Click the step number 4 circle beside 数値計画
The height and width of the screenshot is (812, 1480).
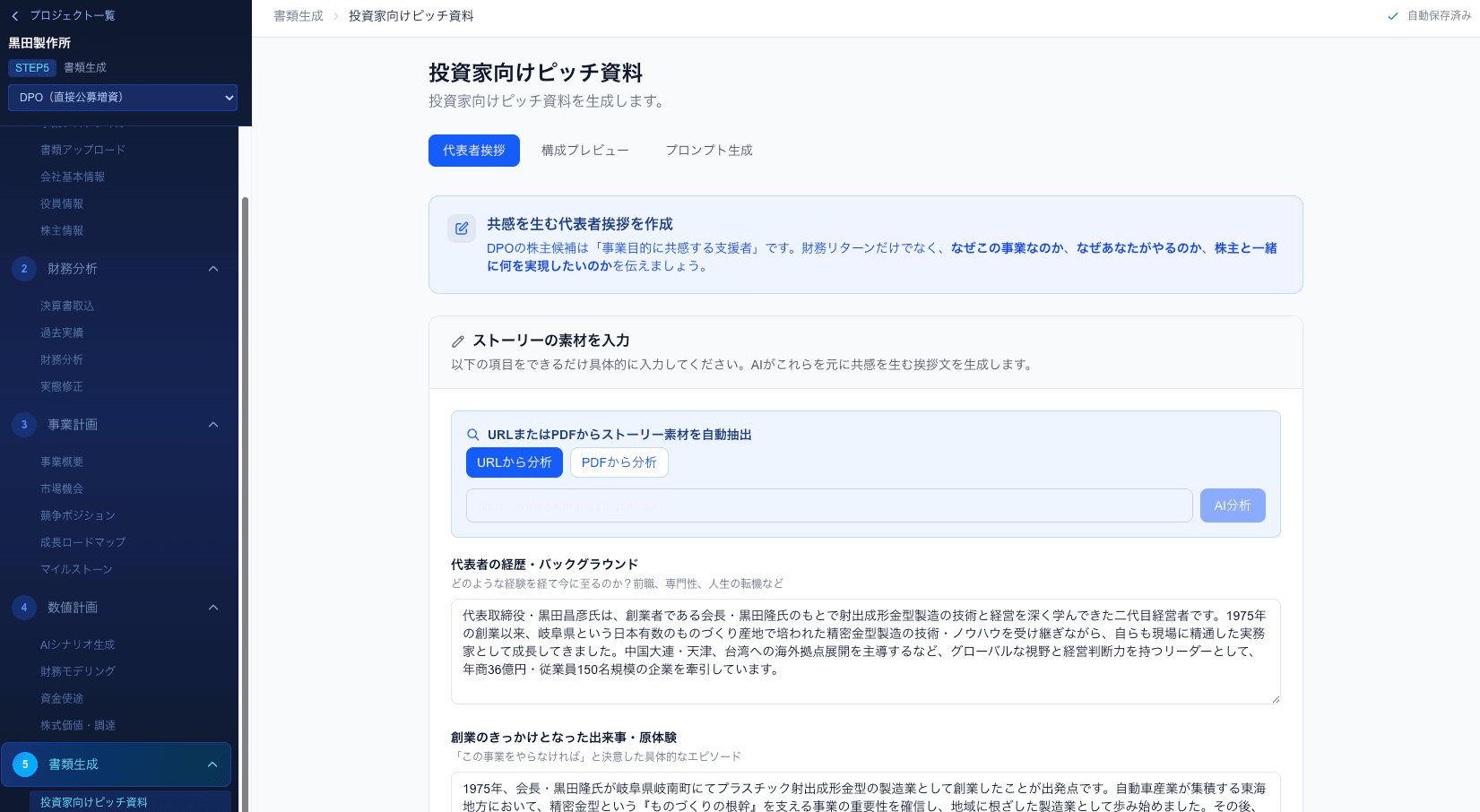pyautogui.click(x=23, y=608)
